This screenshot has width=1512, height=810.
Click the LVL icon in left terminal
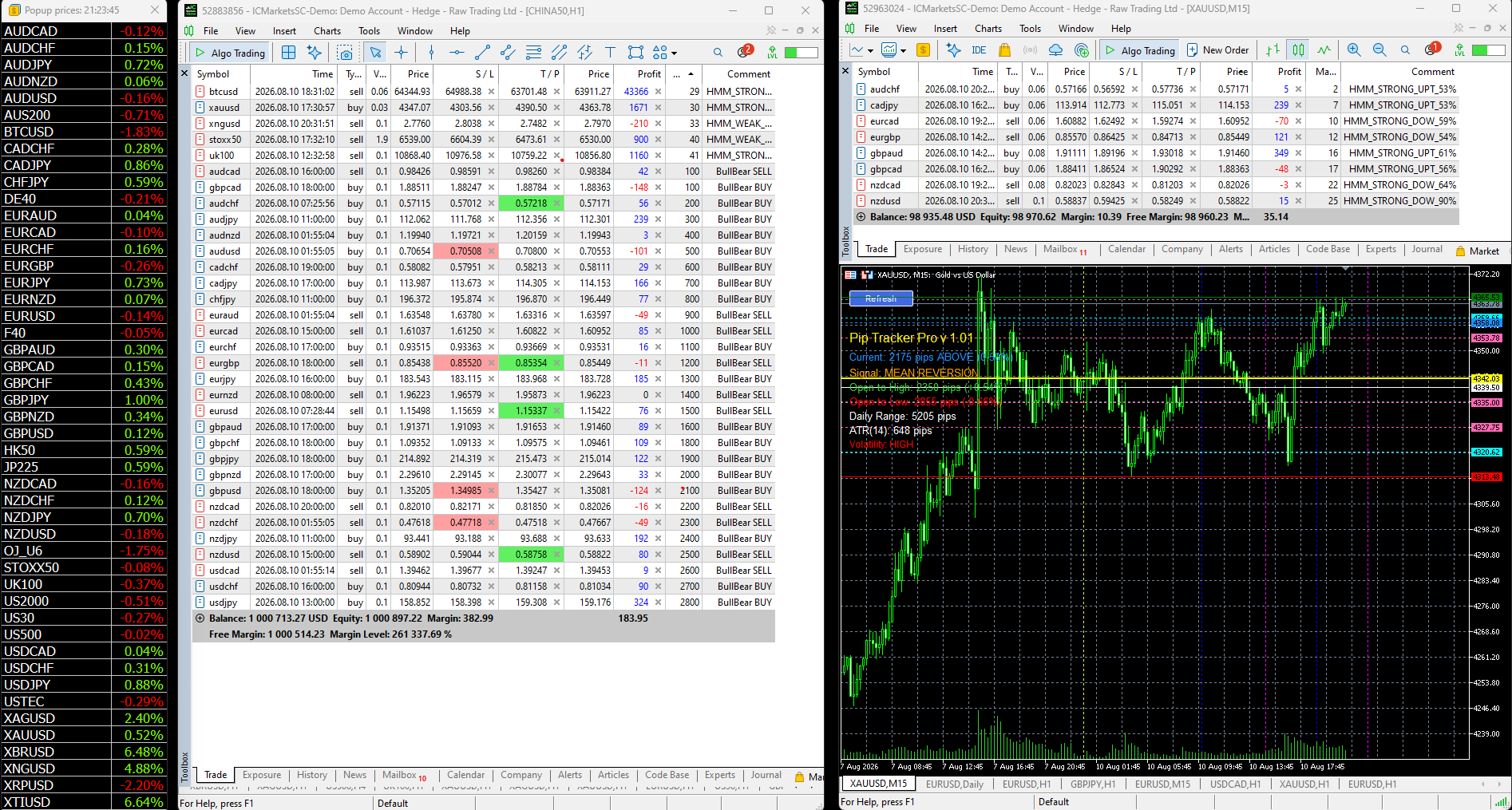coord(772,53)
